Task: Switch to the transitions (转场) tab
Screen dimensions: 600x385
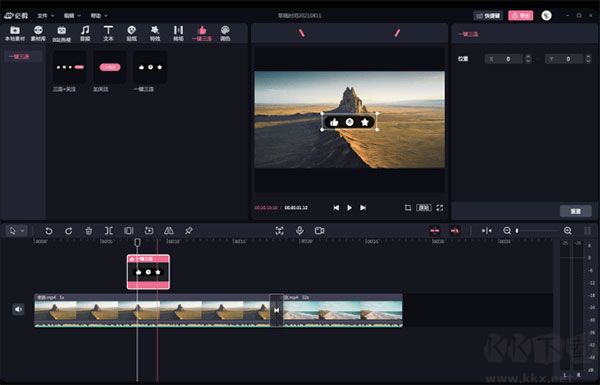Action: [x=178, y=33]
